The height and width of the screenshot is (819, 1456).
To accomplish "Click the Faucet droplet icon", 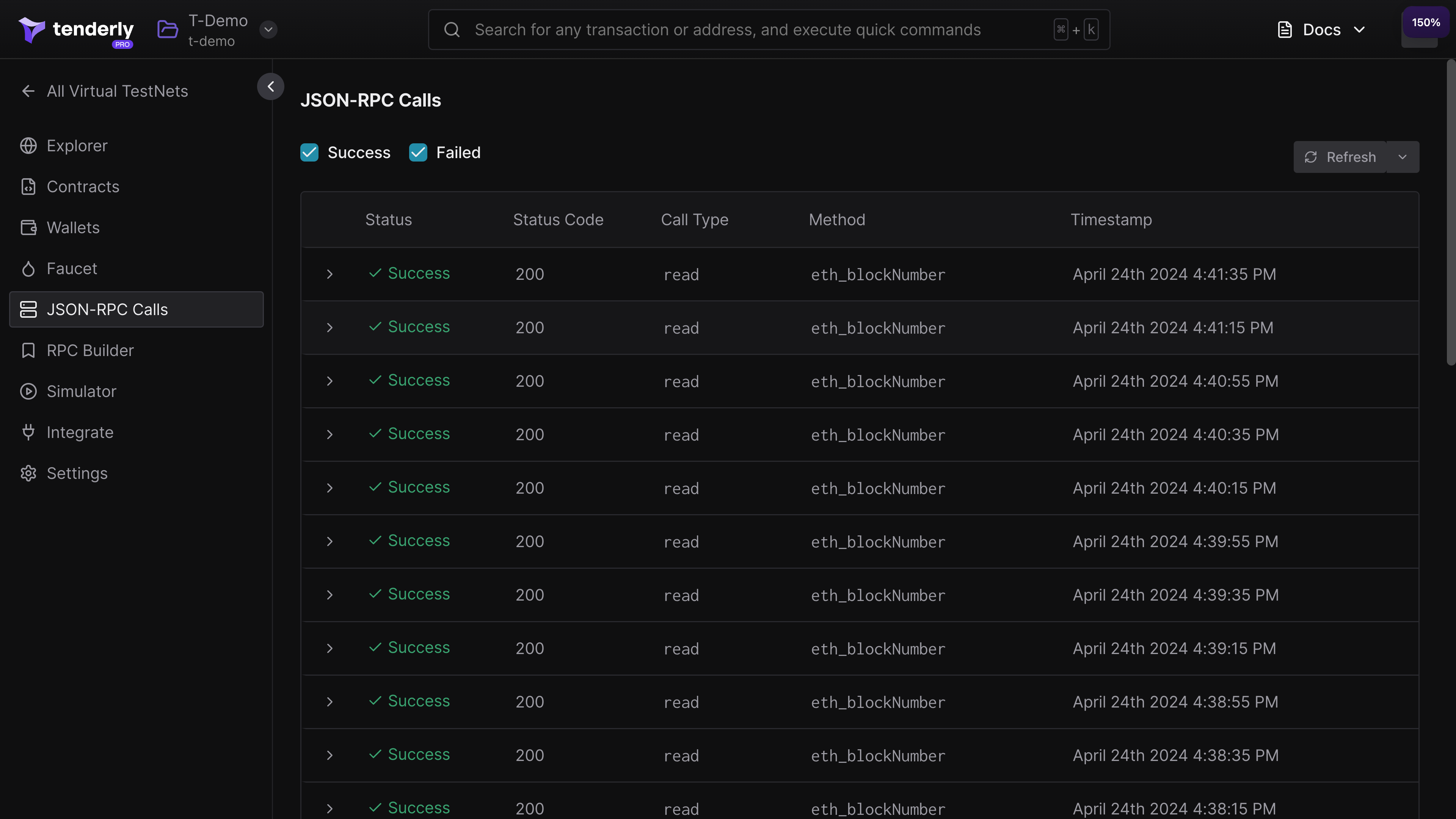I will pos(28,268).
